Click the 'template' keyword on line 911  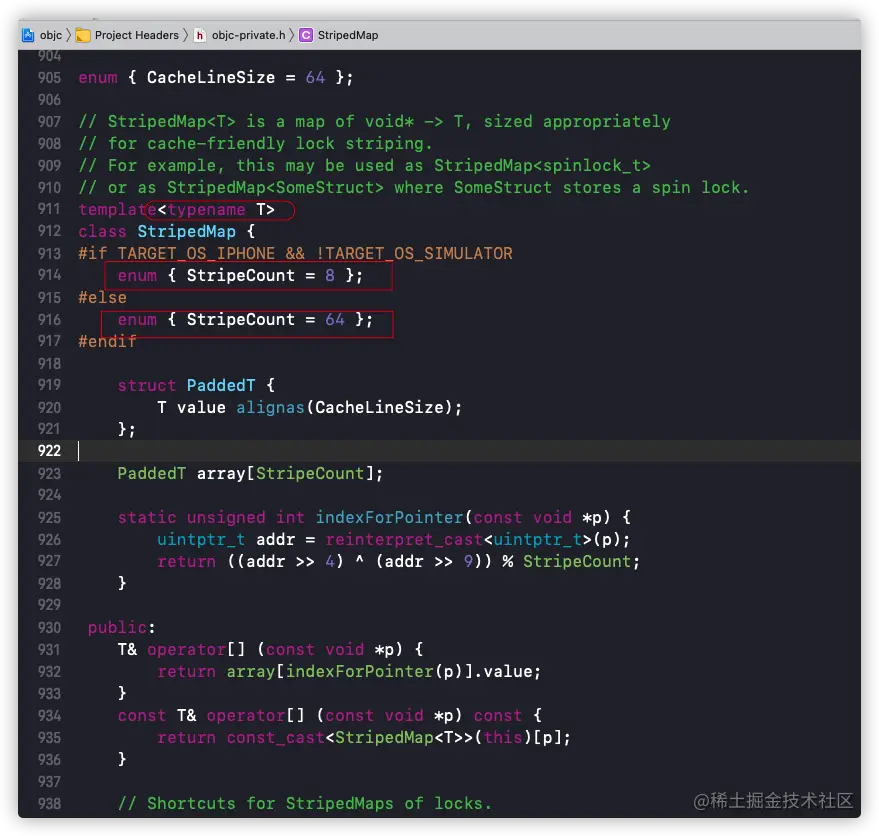click(x=117, y=210)
